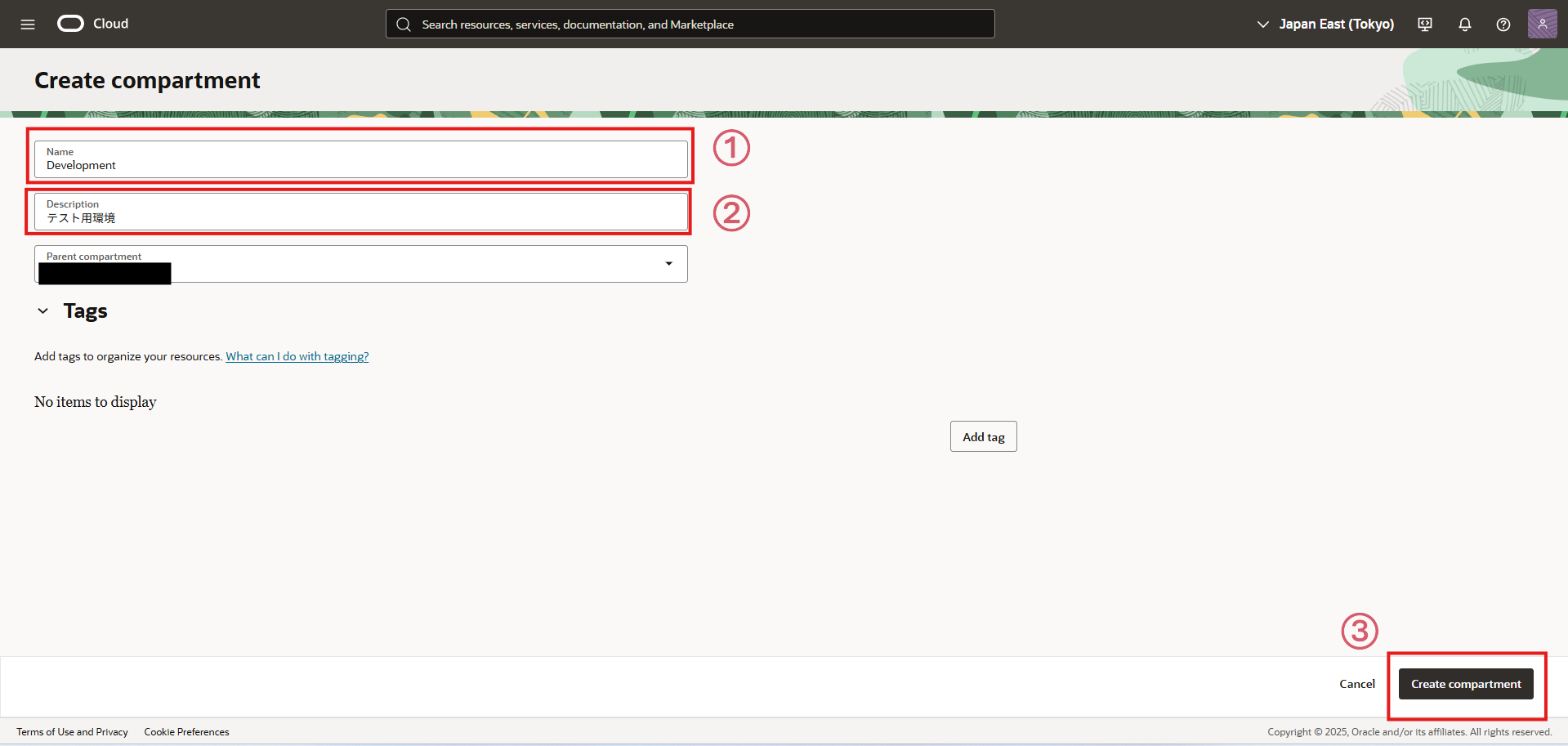This screenshot has width=1568, height=746.
Task: Click the 'Create compartment' page heading
Action: point(147,80)
